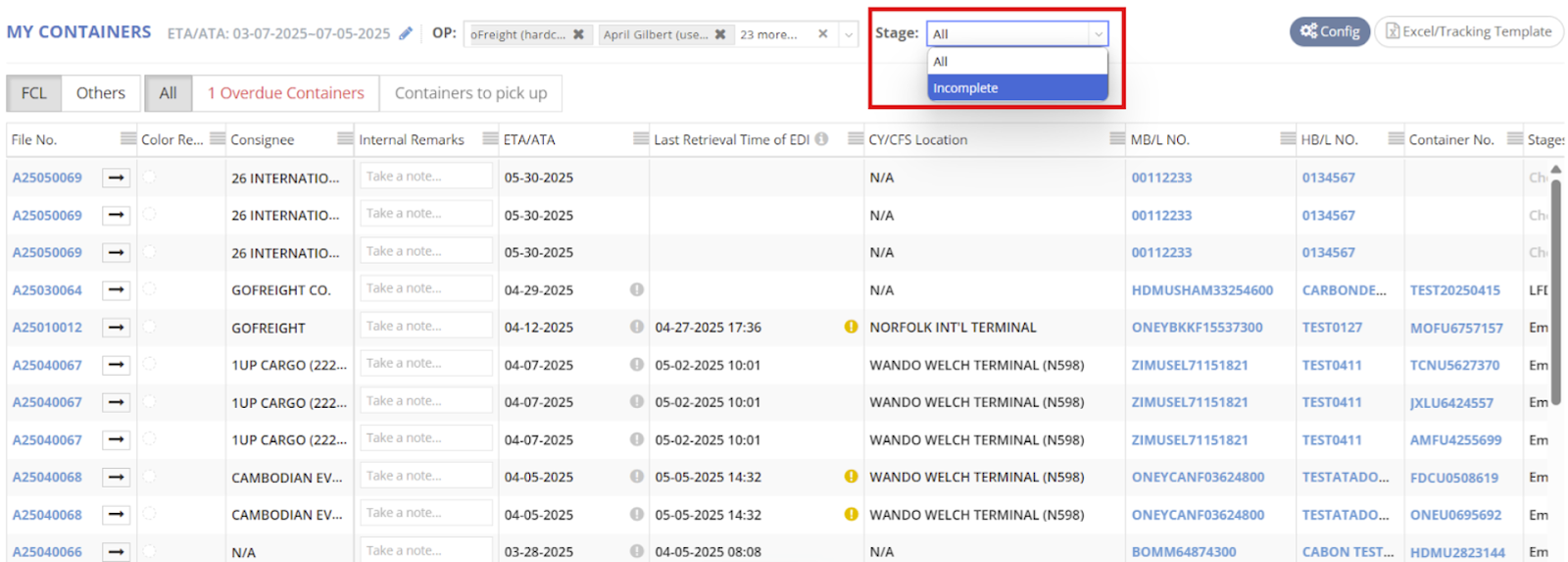Type a note for GOFREIGHT CO. row
The image size is (1568, 562).
pyautogui.click(x=425, y=288)
